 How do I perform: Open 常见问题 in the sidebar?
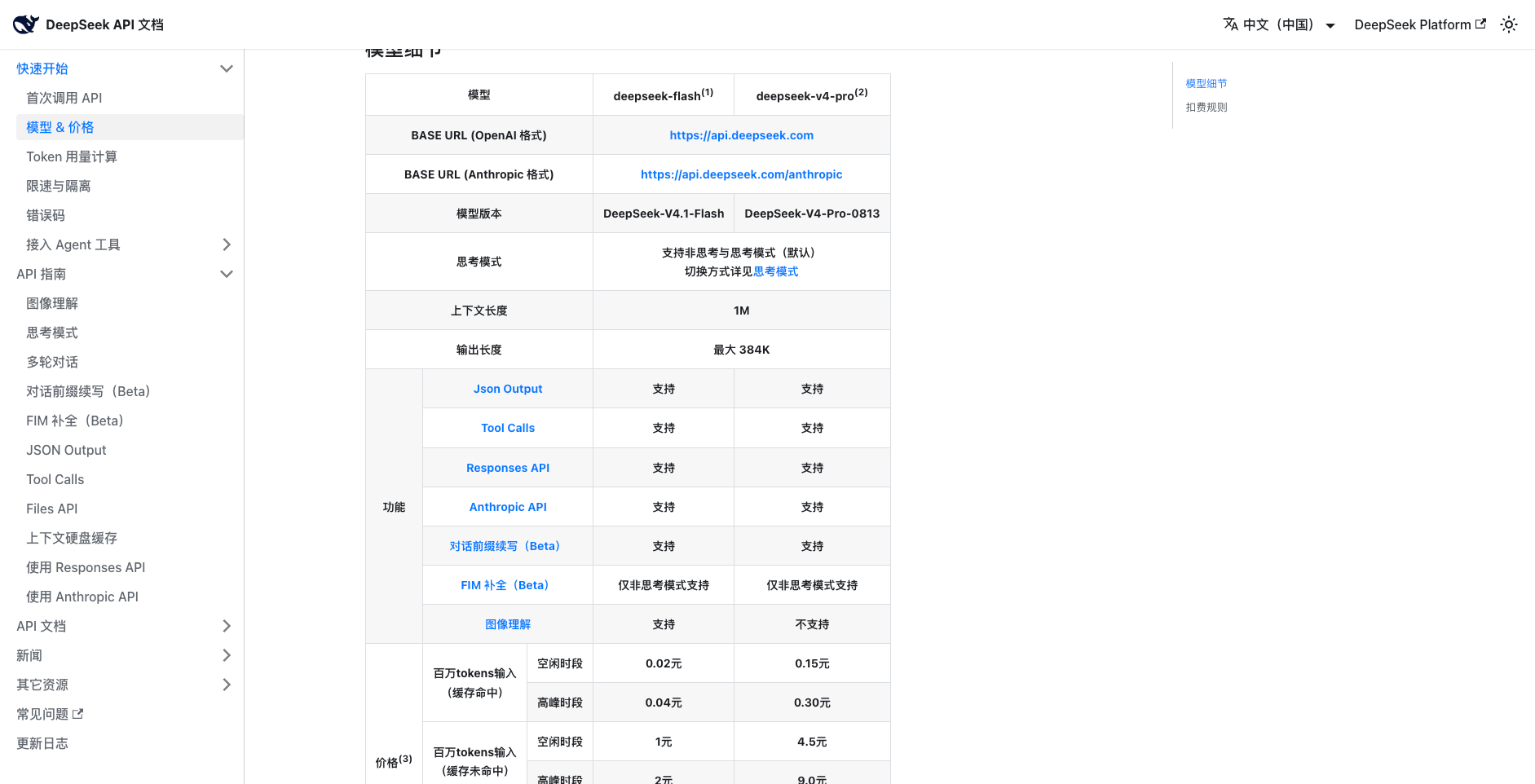click(x=42, y=714)
